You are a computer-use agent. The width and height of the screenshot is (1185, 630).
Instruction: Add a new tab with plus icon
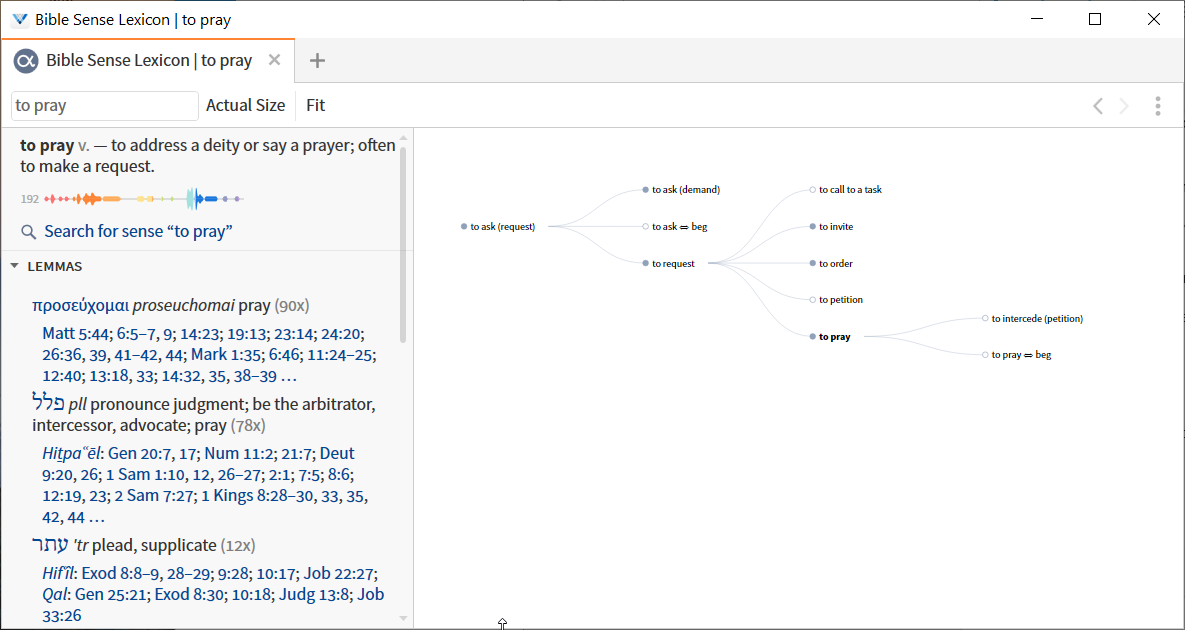(317, 60)
